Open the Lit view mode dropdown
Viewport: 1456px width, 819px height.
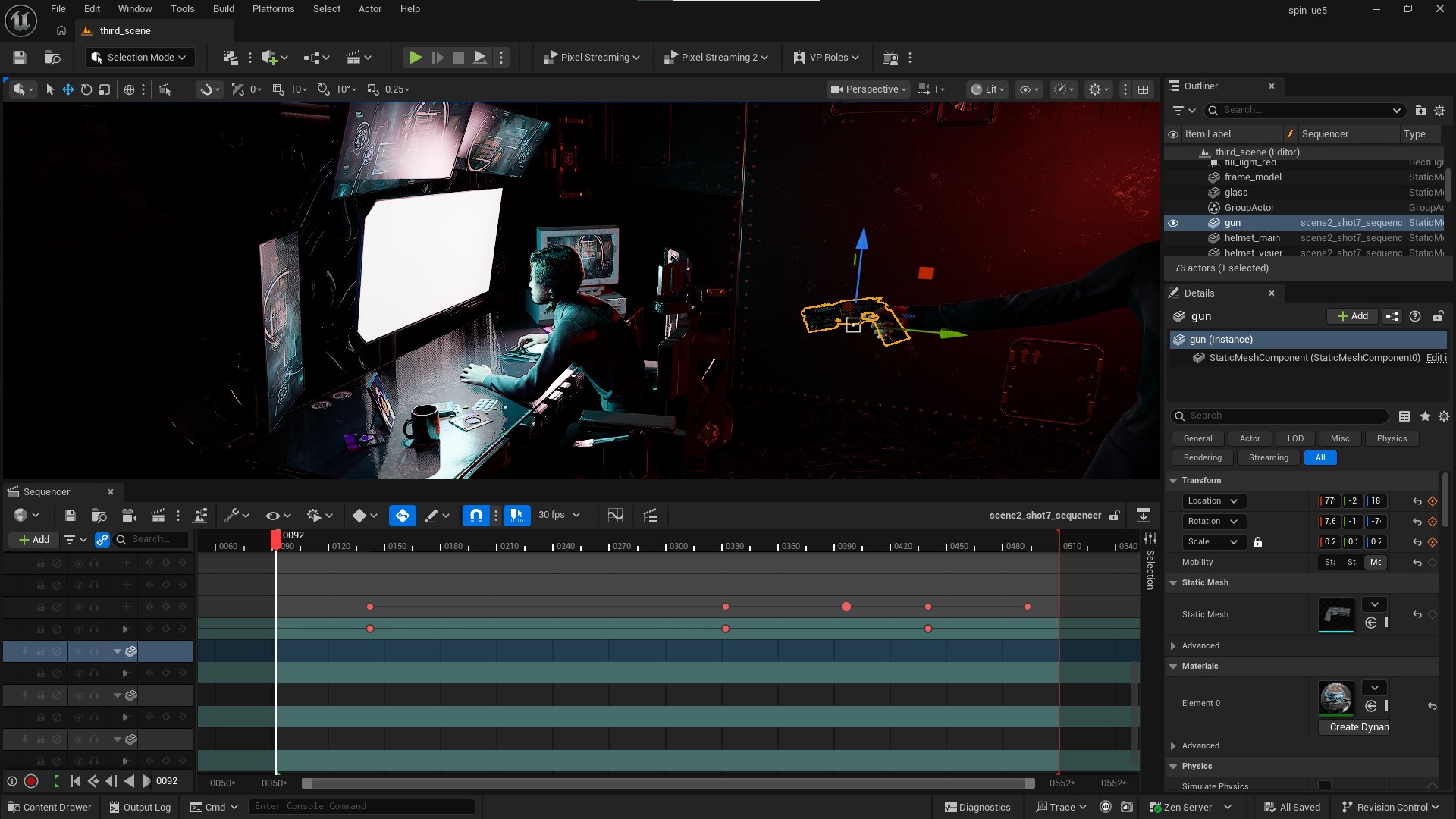point(987,89)
